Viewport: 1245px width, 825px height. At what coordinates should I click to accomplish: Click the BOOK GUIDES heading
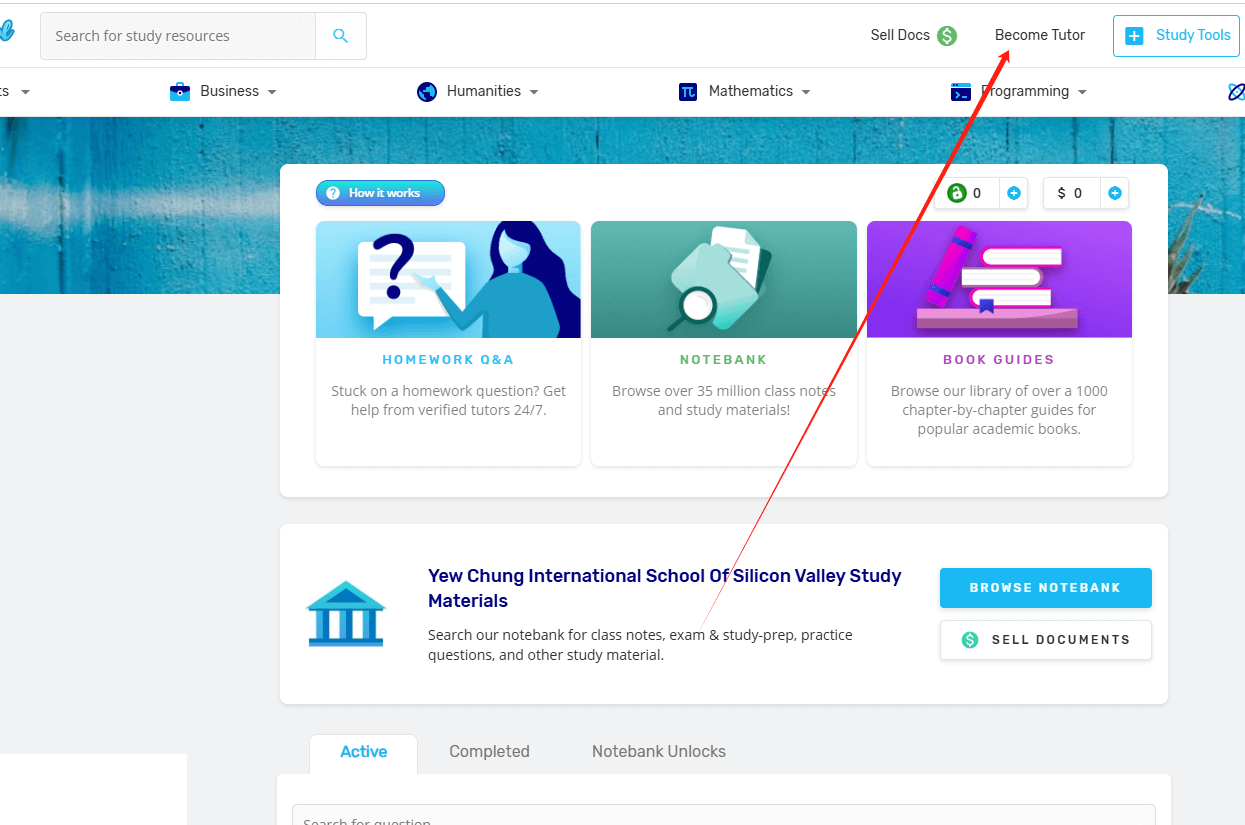999,360
